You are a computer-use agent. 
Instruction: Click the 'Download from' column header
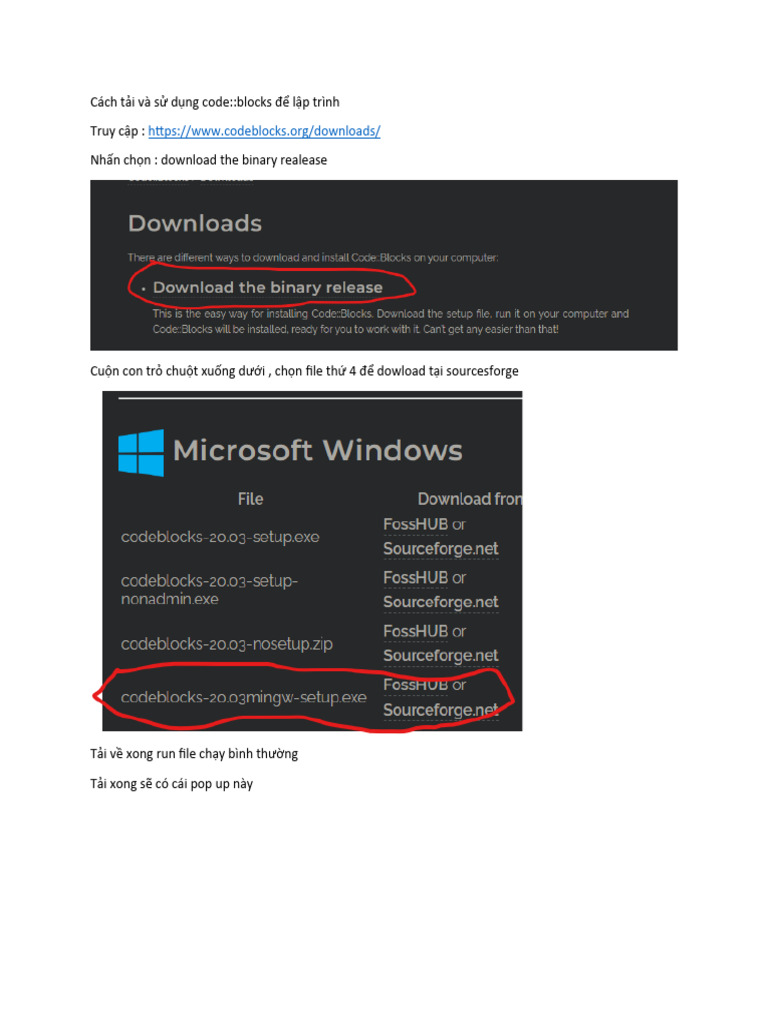coord(470,499)
